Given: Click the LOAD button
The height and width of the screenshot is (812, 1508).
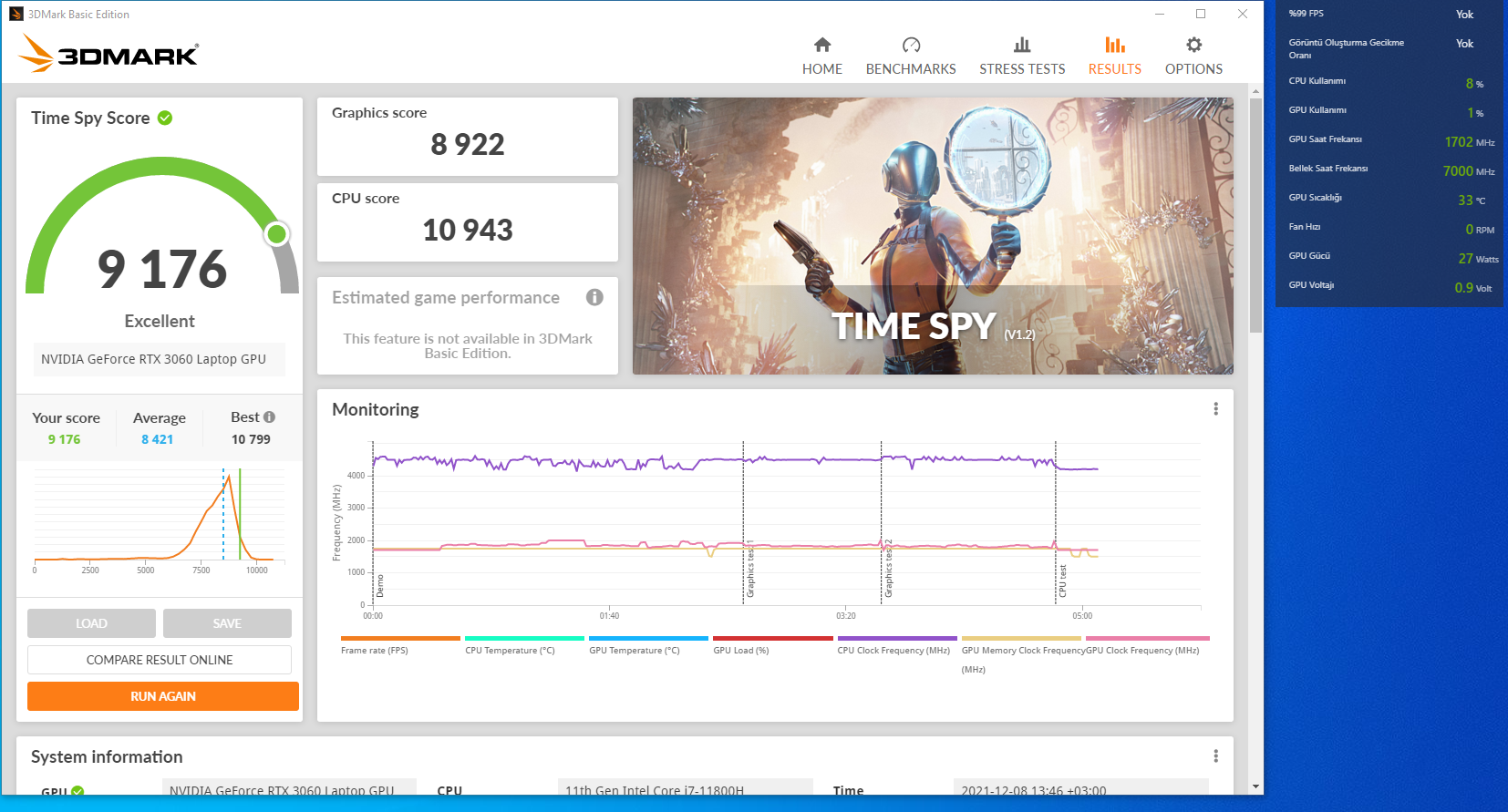Looking at the screenshot, I should point(91,623).
